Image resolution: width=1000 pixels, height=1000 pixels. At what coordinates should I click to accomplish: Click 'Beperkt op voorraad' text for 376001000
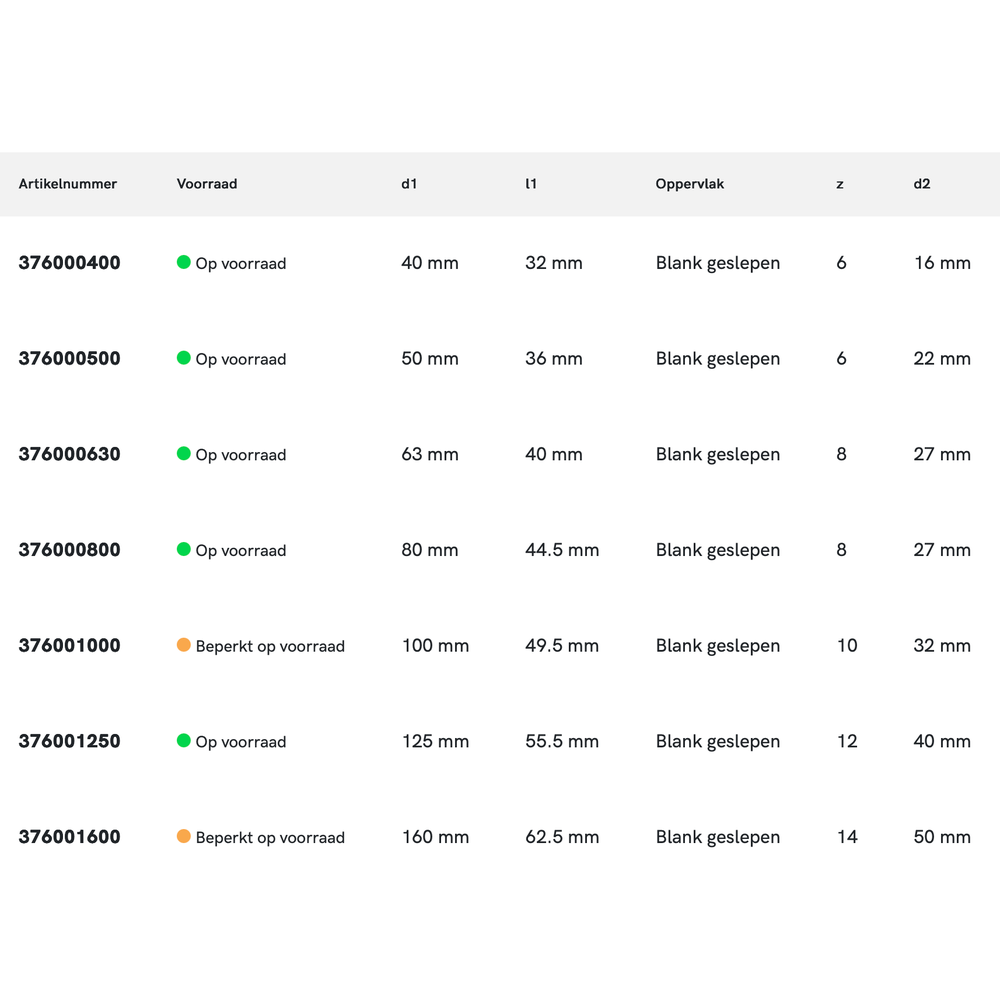[x=270, y=646]
